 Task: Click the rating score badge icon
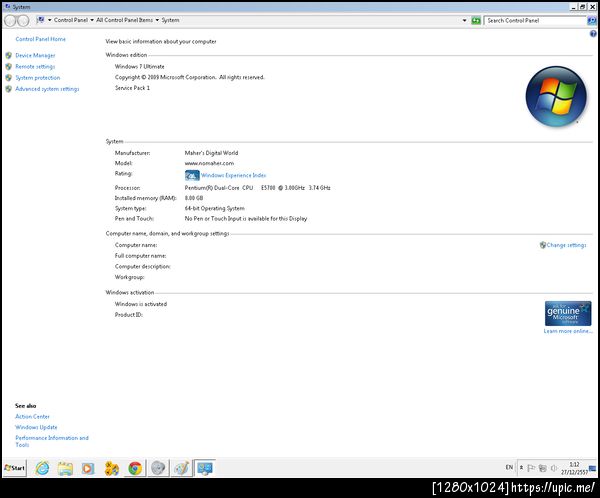(x=192, y=175)
